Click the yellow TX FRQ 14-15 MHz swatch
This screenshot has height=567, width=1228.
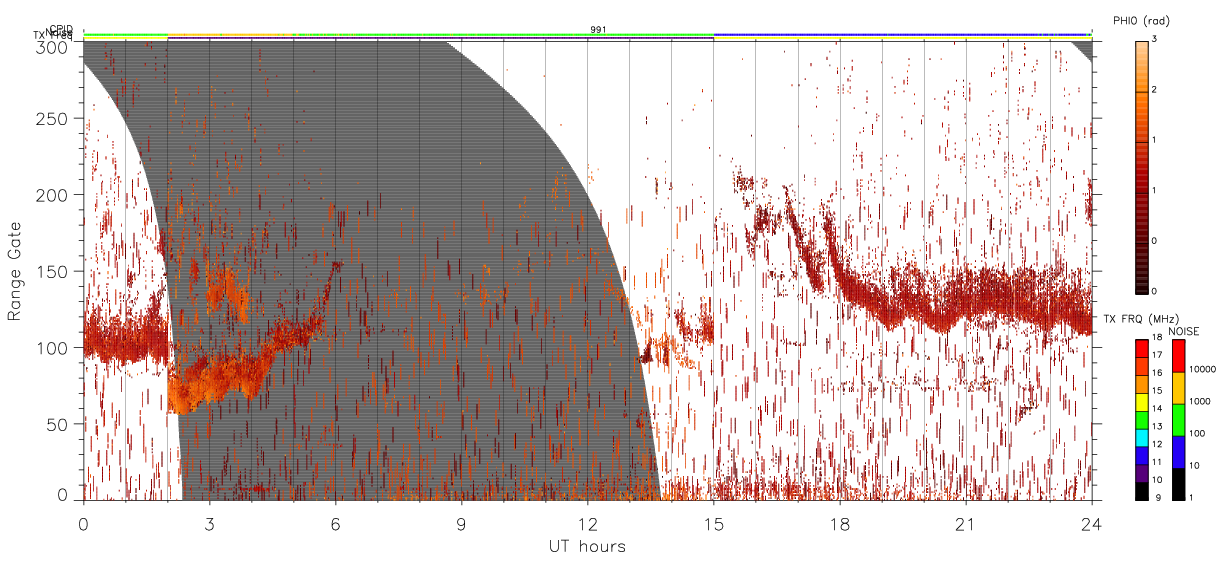(1141, 402)
